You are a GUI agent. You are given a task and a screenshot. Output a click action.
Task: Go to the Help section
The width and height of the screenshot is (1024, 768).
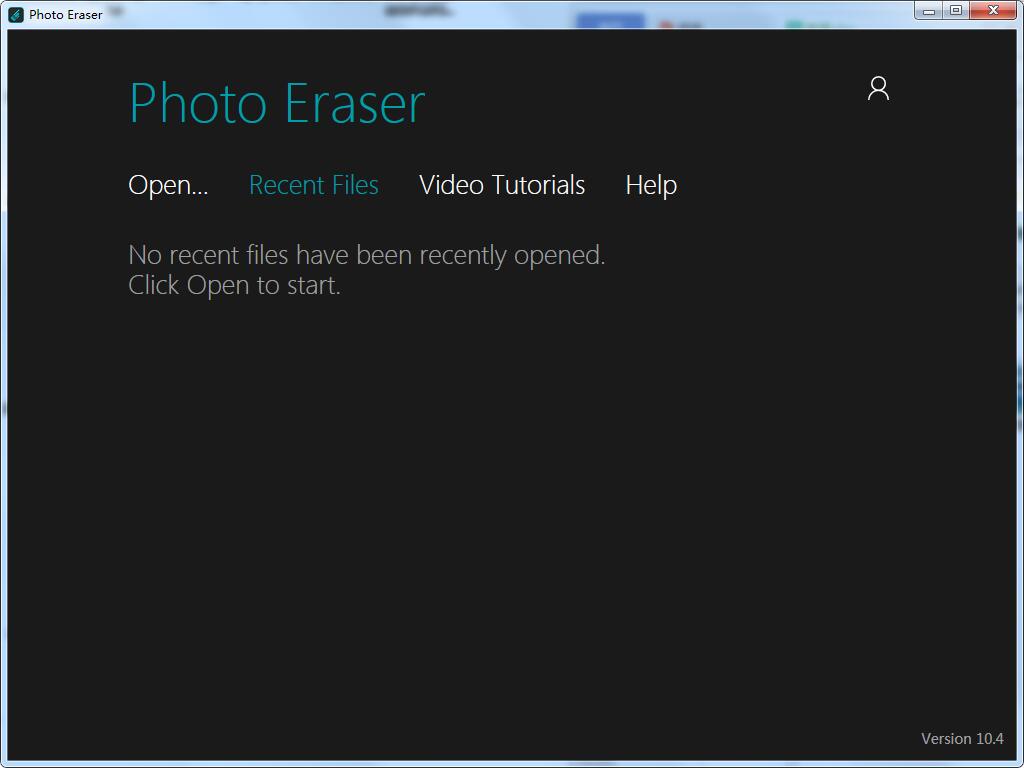(651, 186)
